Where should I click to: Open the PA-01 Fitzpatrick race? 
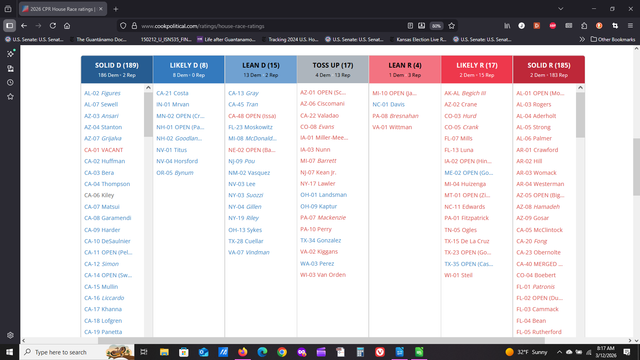click(467, 218)
